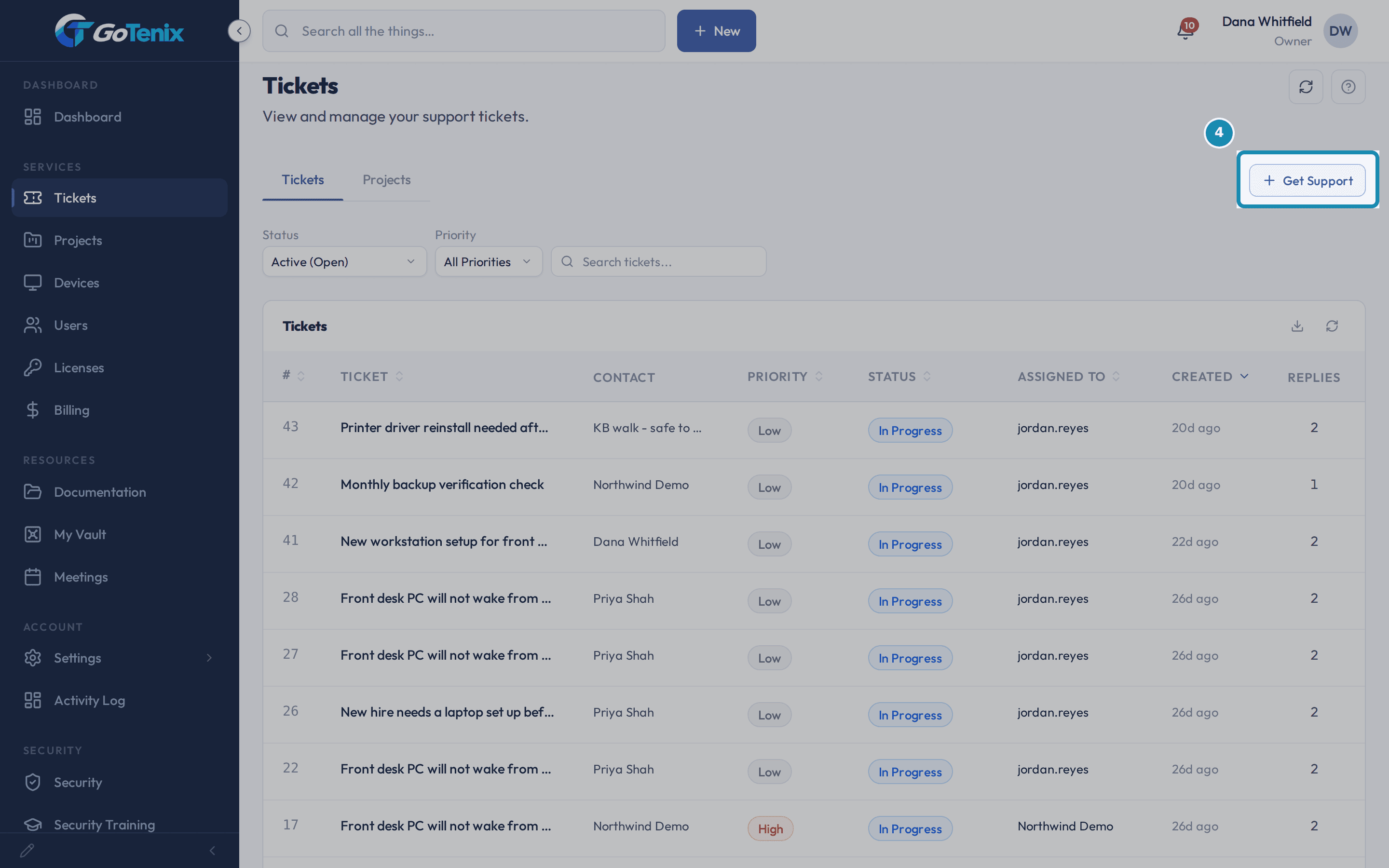The width and height of the screenshot is (1389, 868).
Task: Click In Progress badge on ticket 43
Action: (x=910, y=430)
